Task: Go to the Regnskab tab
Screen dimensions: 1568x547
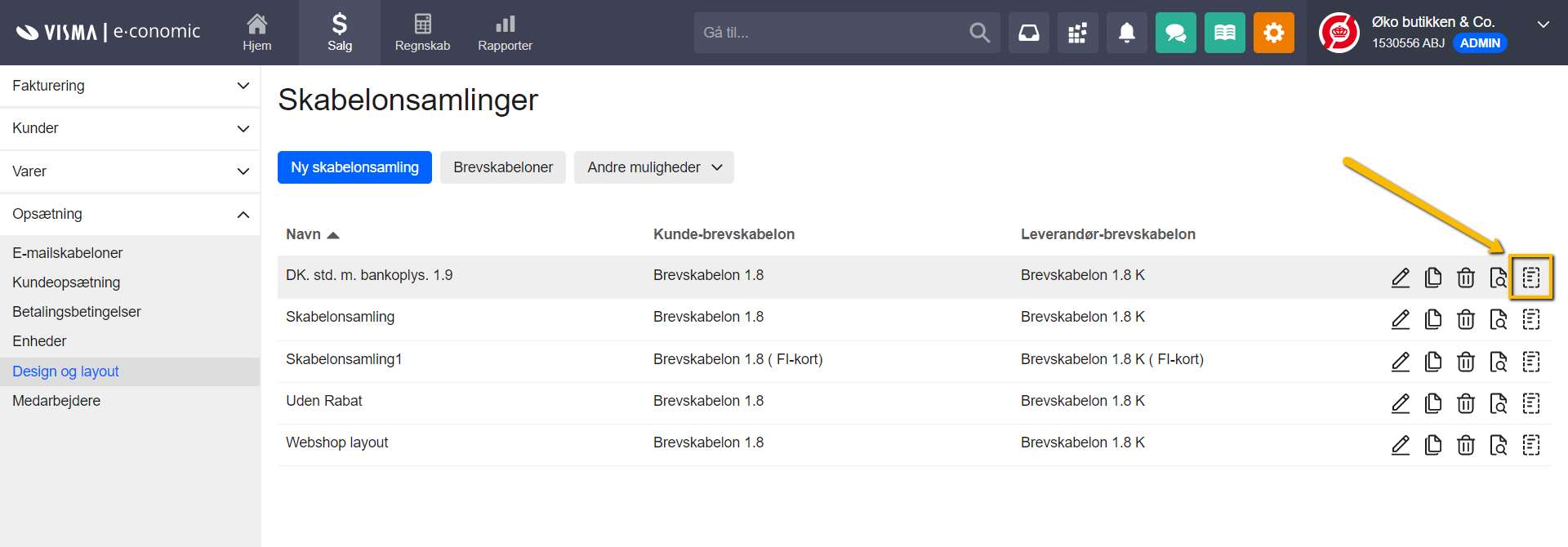Action: 422,33
